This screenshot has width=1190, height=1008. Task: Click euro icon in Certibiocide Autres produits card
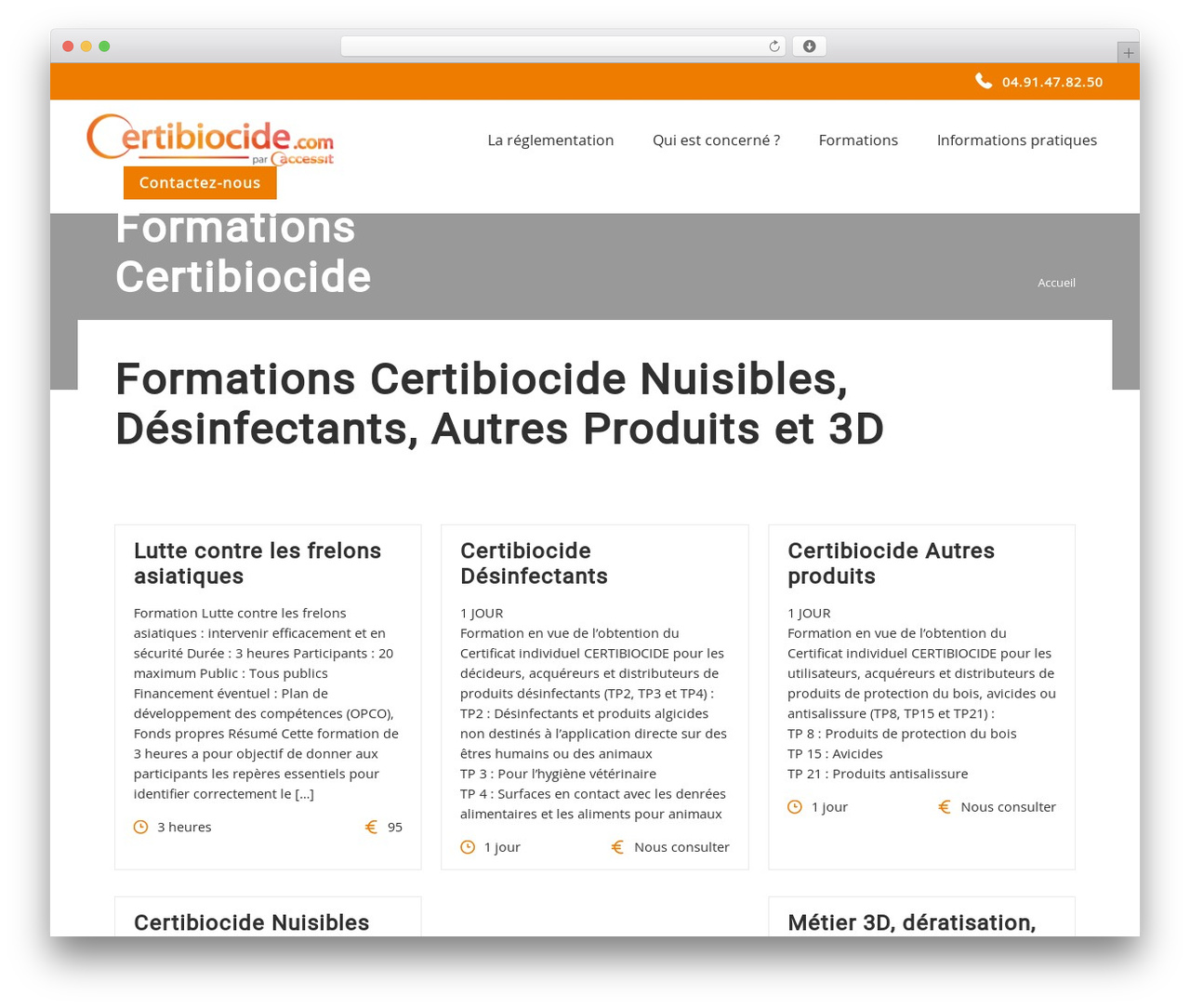pos(945,807)
